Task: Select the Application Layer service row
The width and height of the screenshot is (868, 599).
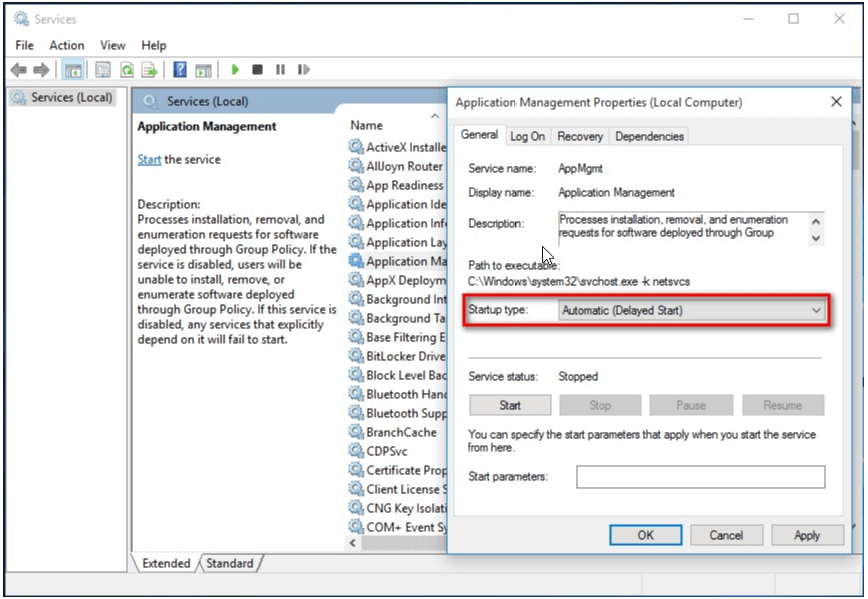Action: click(397, 242)
